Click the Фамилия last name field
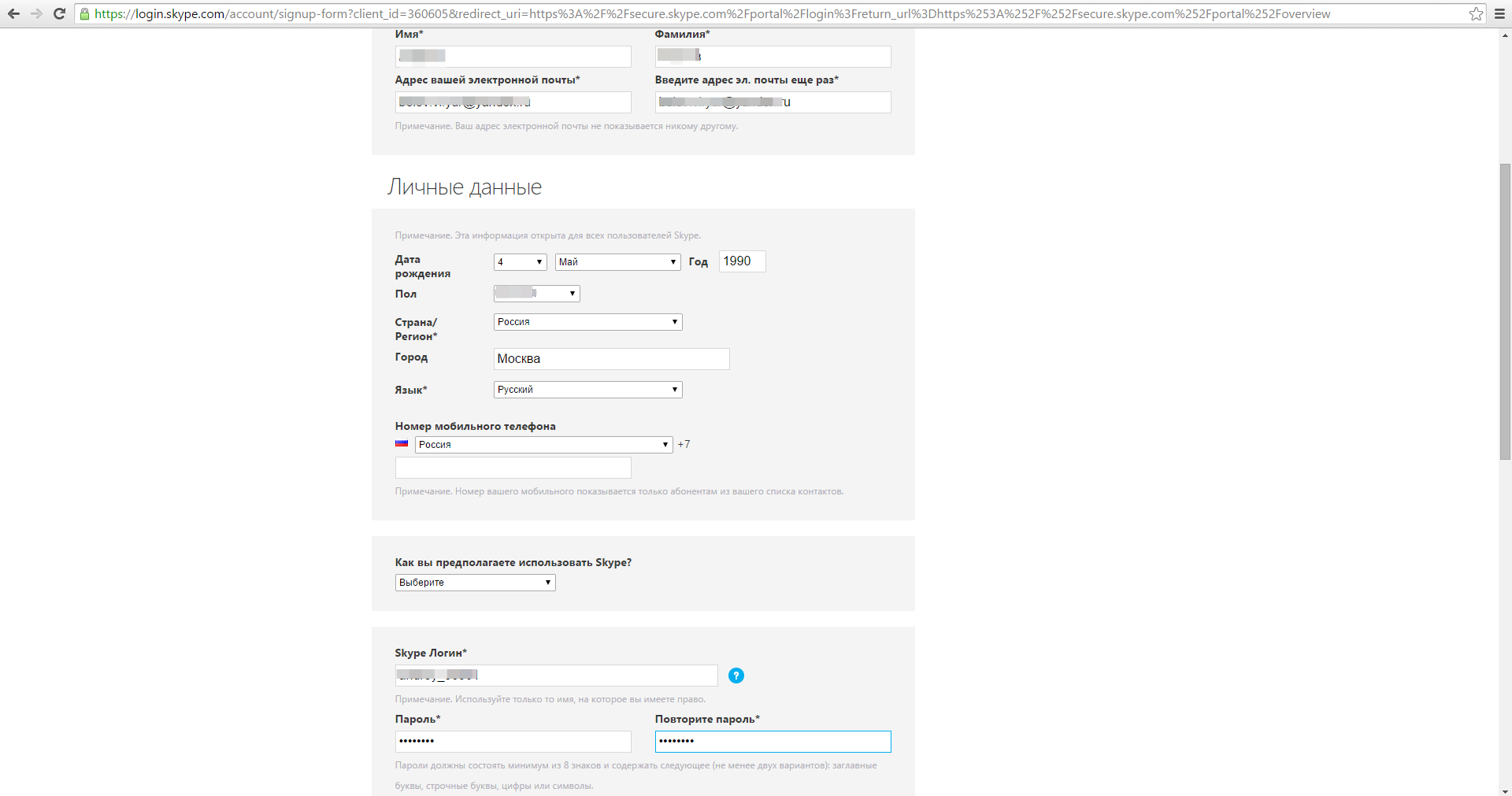1512x796 pixels. (x=773, y=57)
